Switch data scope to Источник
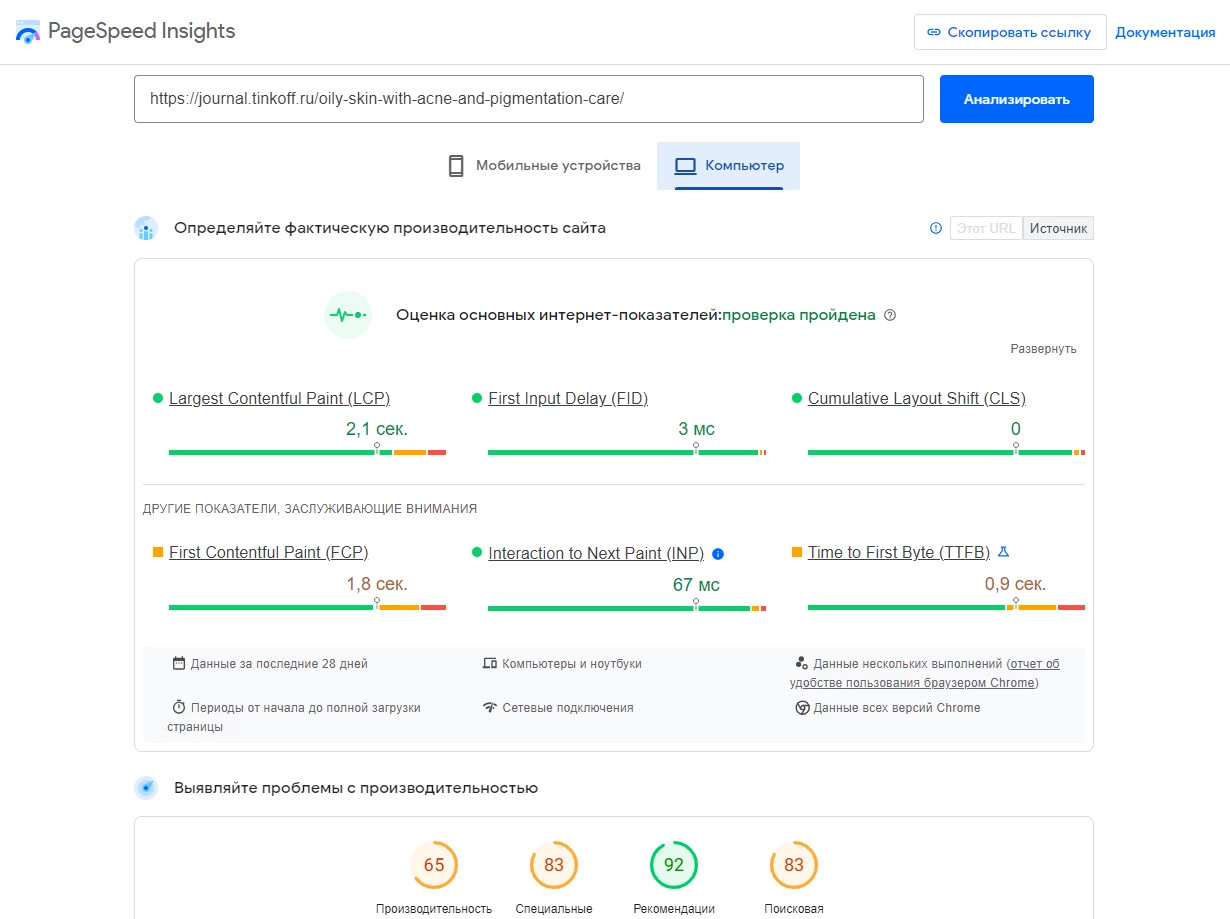This screenshot has height=919, width=1230. [x=1058, y=228]
